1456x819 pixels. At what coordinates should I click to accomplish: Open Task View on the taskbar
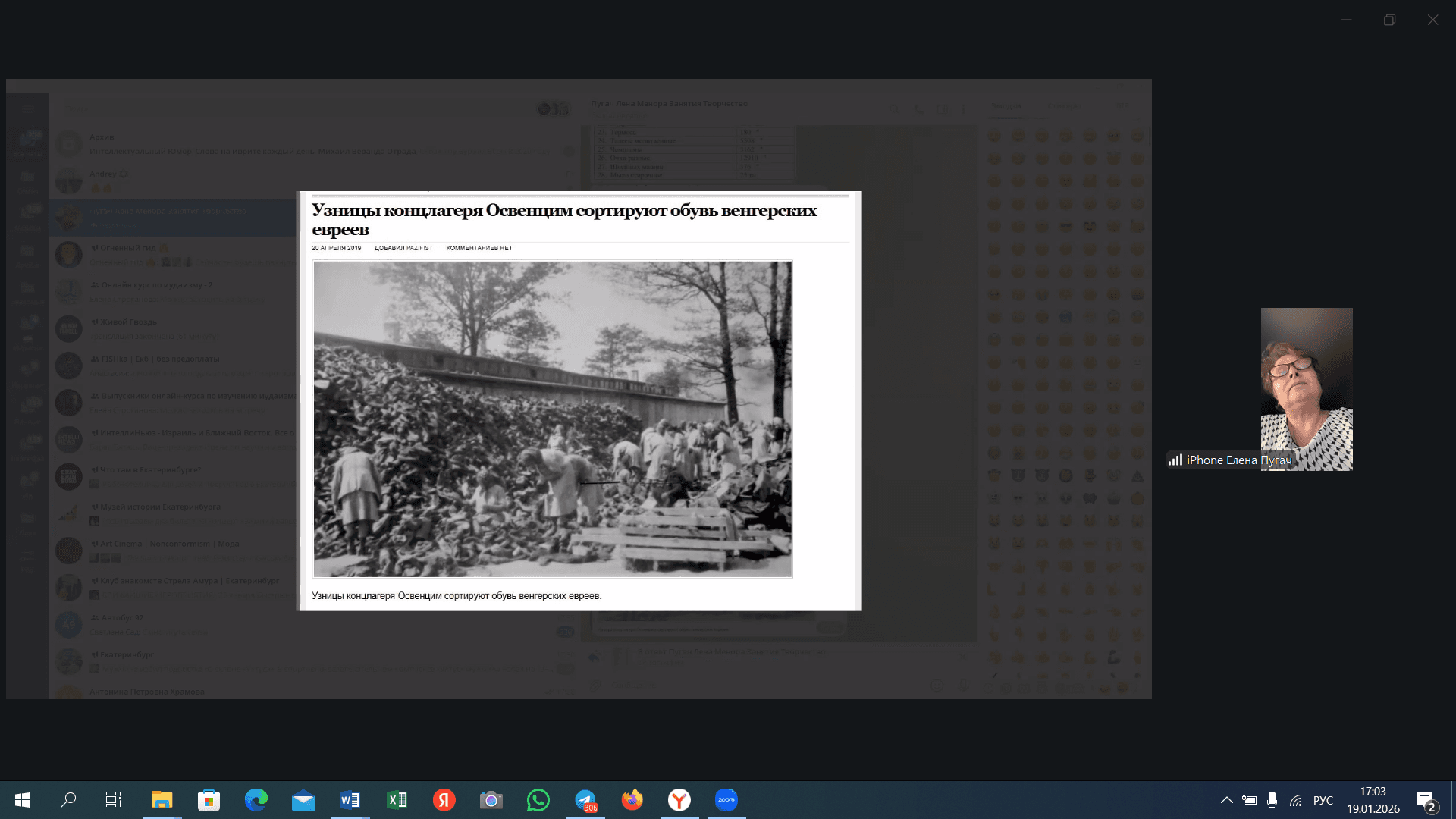pos(113,800)
